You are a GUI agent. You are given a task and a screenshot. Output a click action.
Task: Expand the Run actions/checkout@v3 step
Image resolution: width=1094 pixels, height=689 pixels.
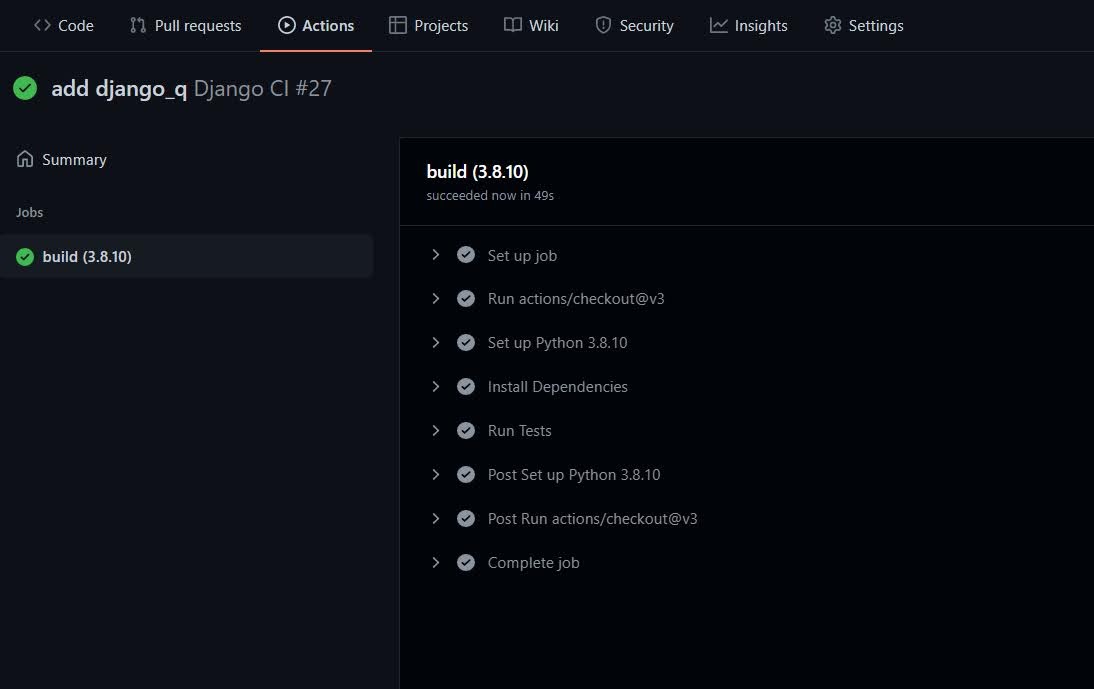coord(435,298)
